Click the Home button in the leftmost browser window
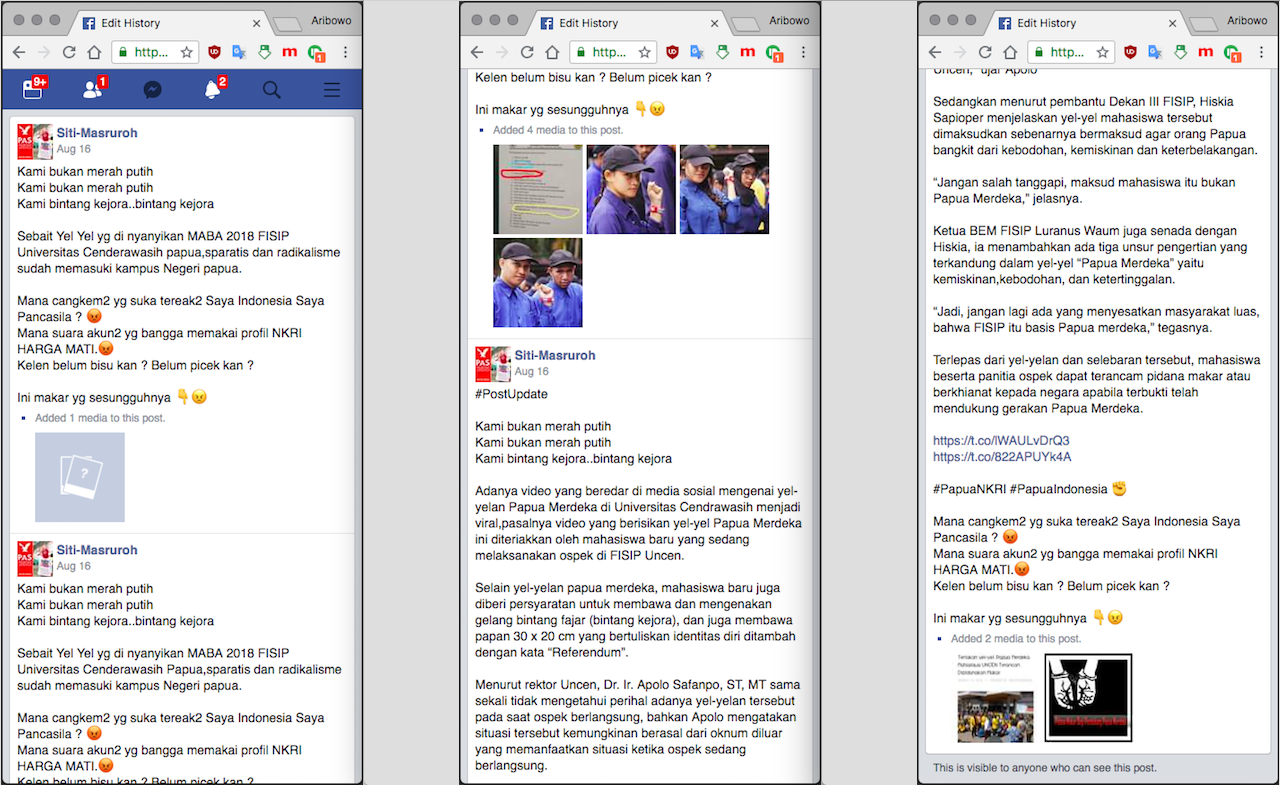The height and width of the screenshot is (785, 1280). click(x=94, y=52)
